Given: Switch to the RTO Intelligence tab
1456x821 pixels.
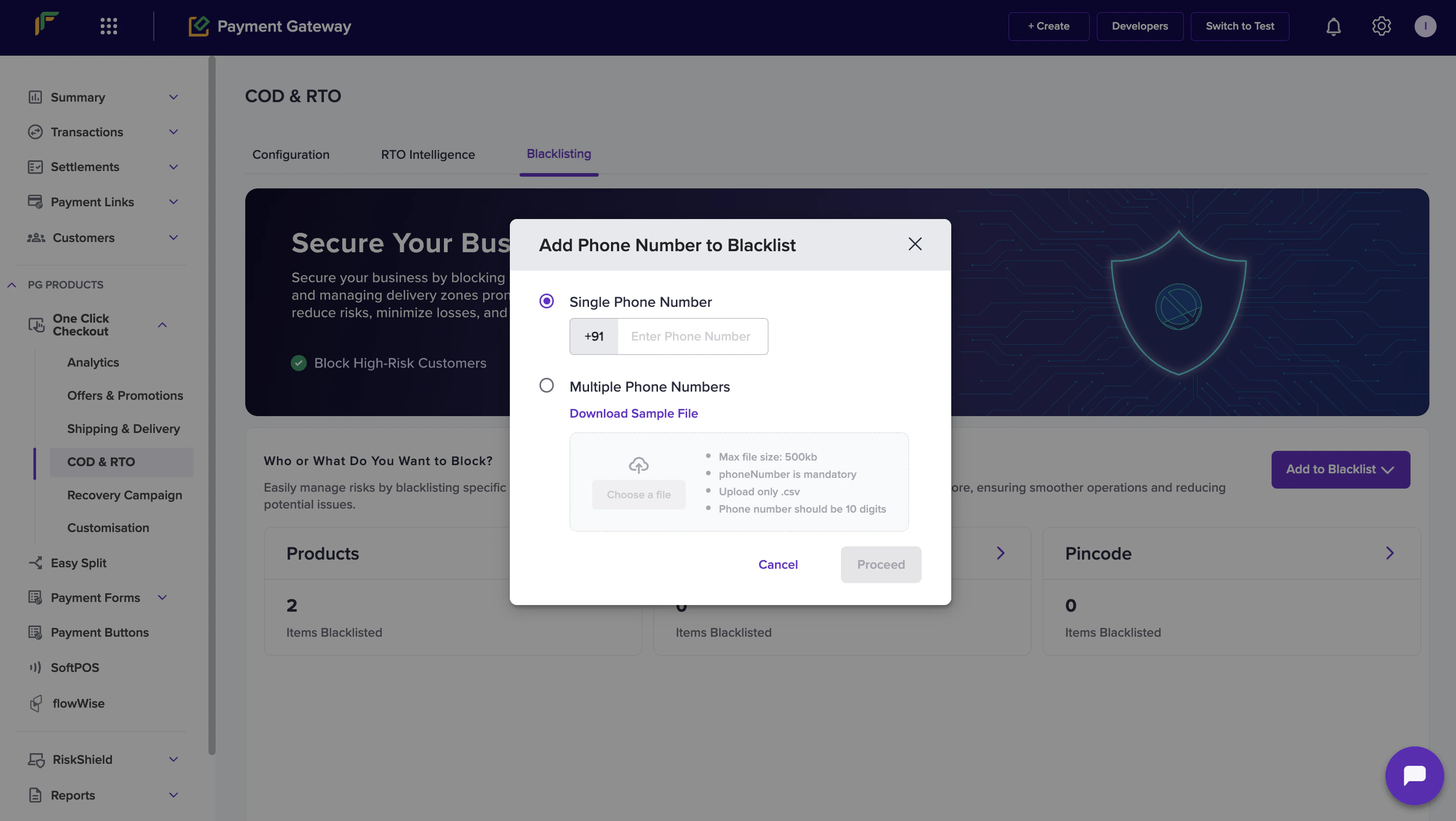Looking at the screenshot, I should [x=427, y=154].
